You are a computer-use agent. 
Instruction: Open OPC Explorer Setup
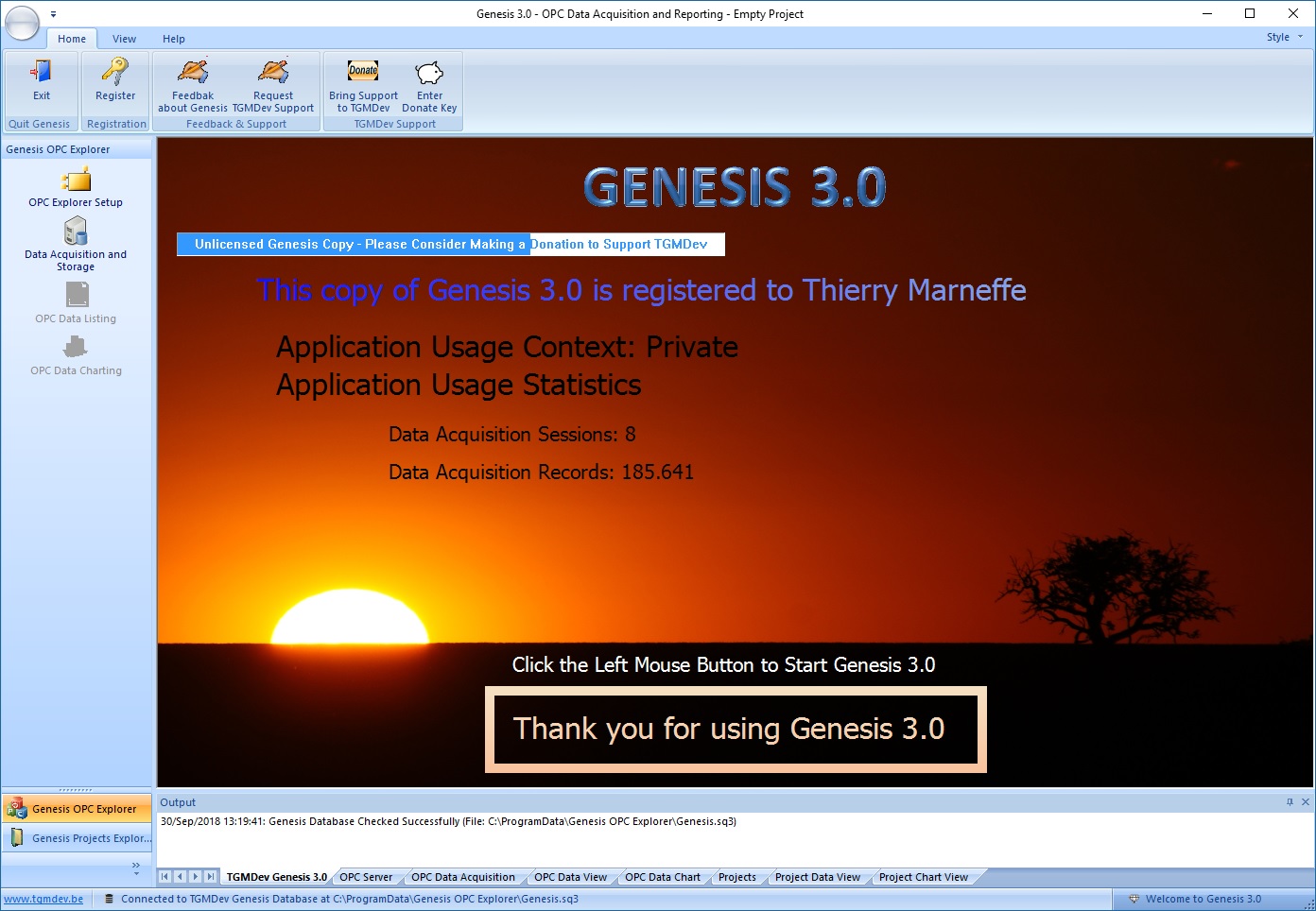coord(76,188)
